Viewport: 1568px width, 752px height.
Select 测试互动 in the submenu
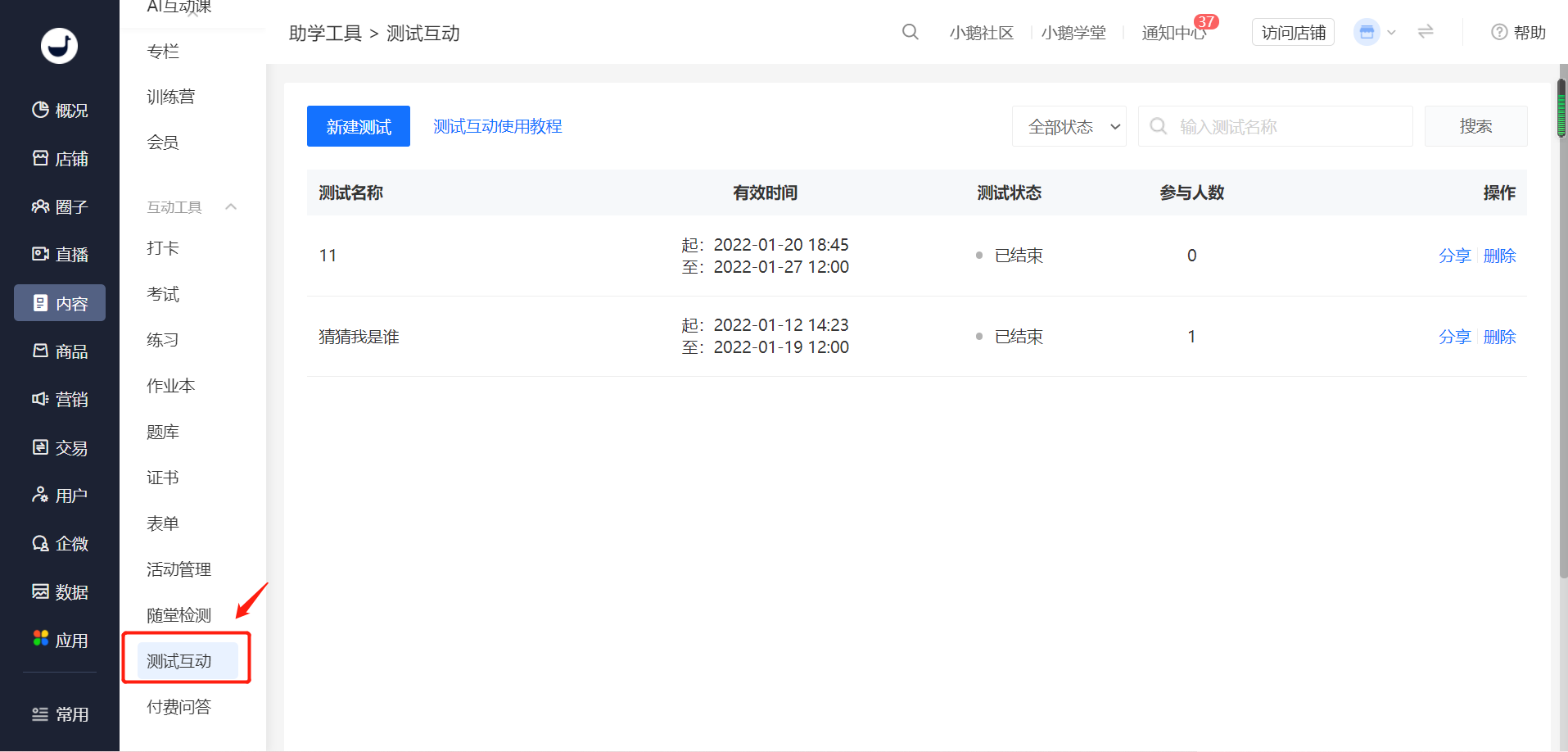(x=188, y=660)
